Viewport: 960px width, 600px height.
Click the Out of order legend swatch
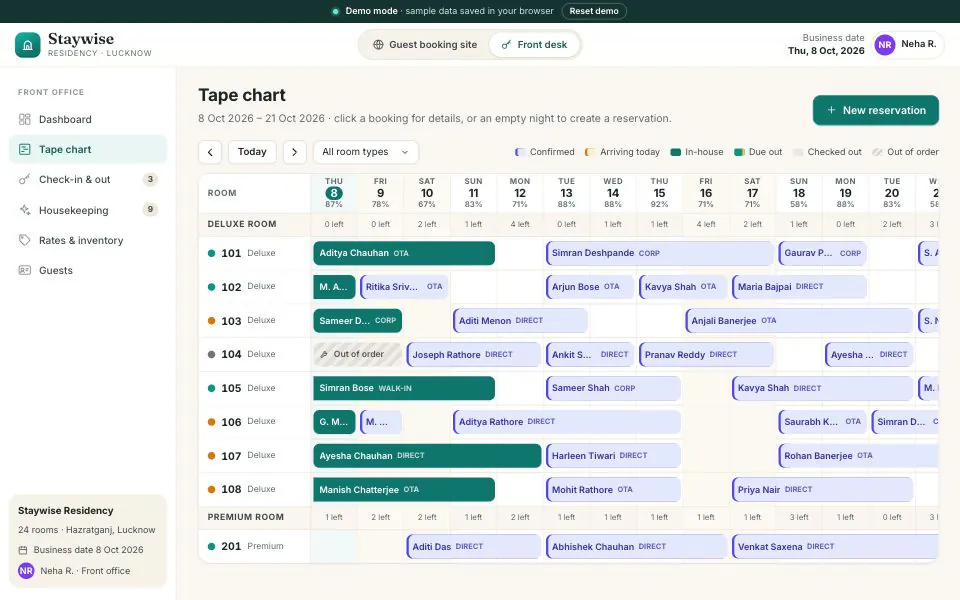(877, 152)
